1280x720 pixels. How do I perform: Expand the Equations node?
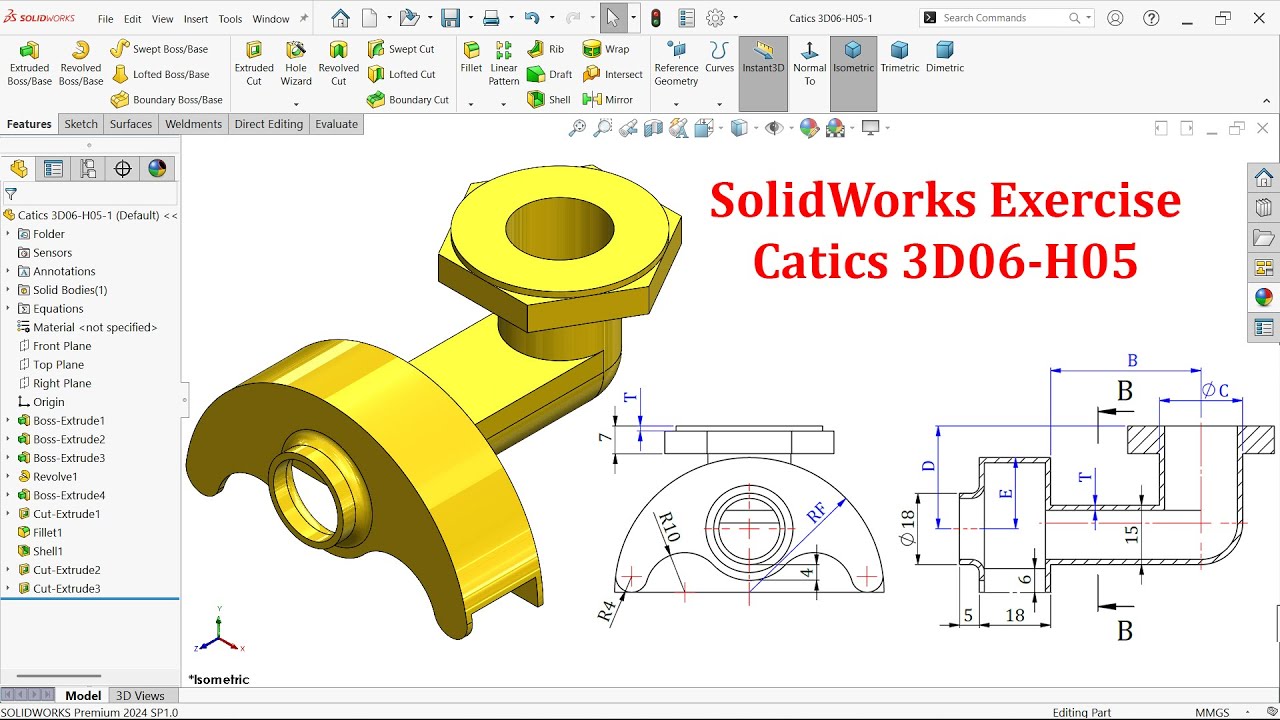coord(8,309)
